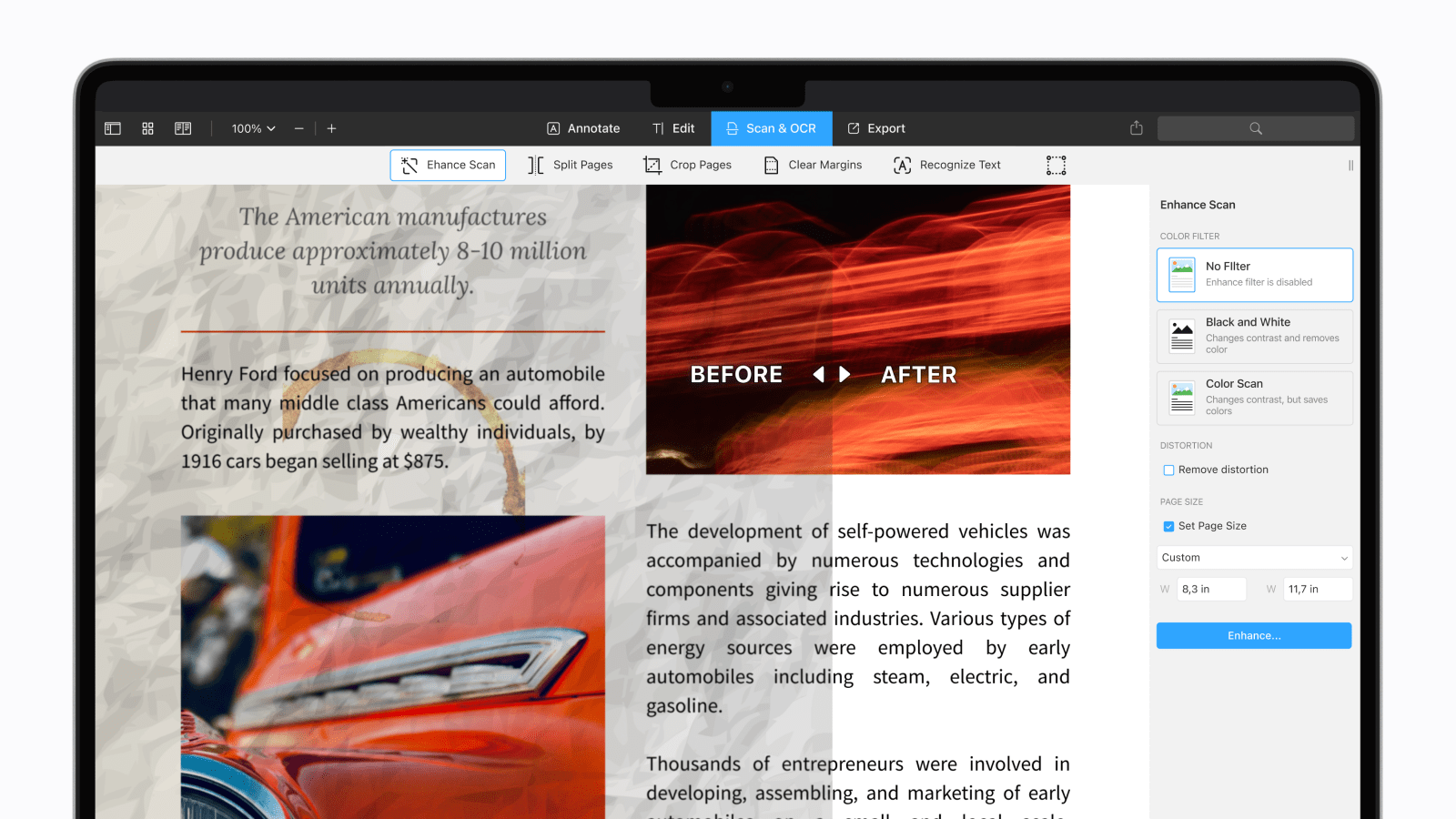Toggle the sidebar panel visibility
This screenshot has height=819, width=1456.
112,128
